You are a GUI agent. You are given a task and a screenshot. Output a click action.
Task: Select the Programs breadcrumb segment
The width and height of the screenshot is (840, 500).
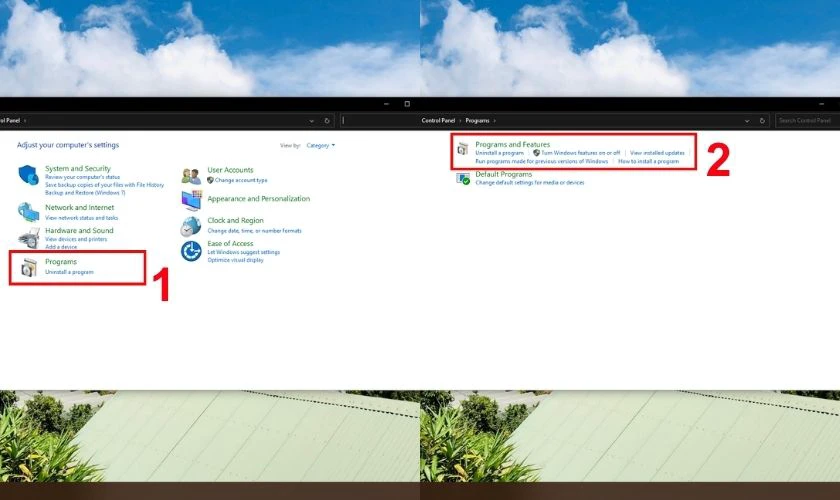pyautogui.click(x=477, y=121)
